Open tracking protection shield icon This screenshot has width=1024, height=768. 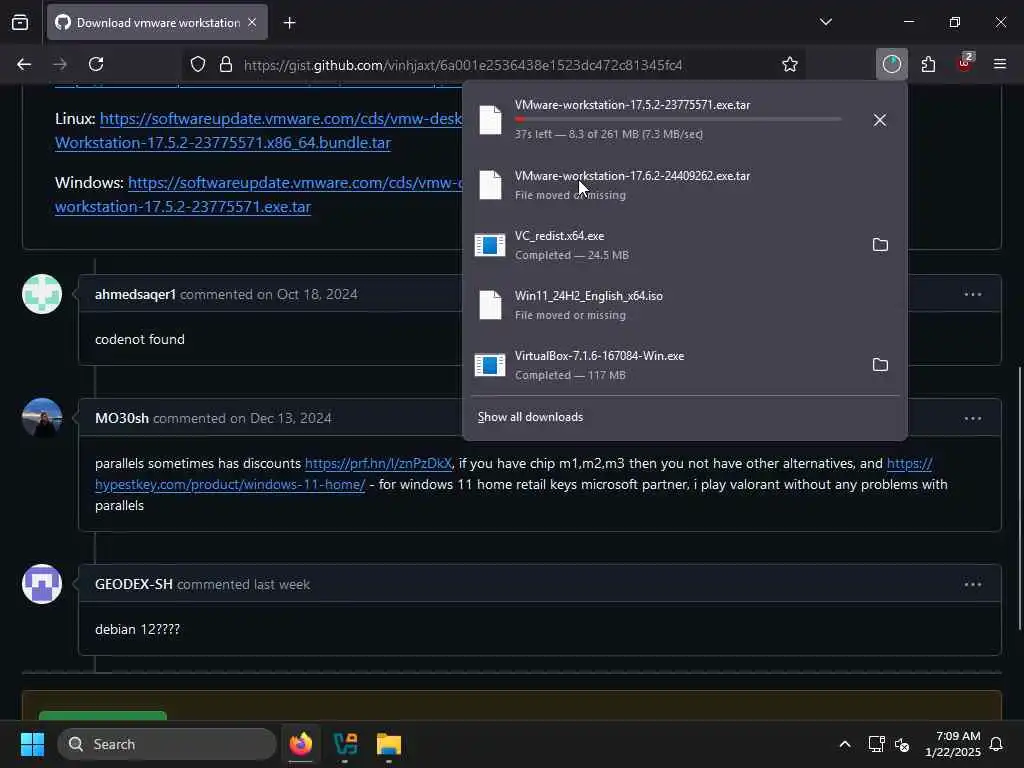(x=198, y=64)
